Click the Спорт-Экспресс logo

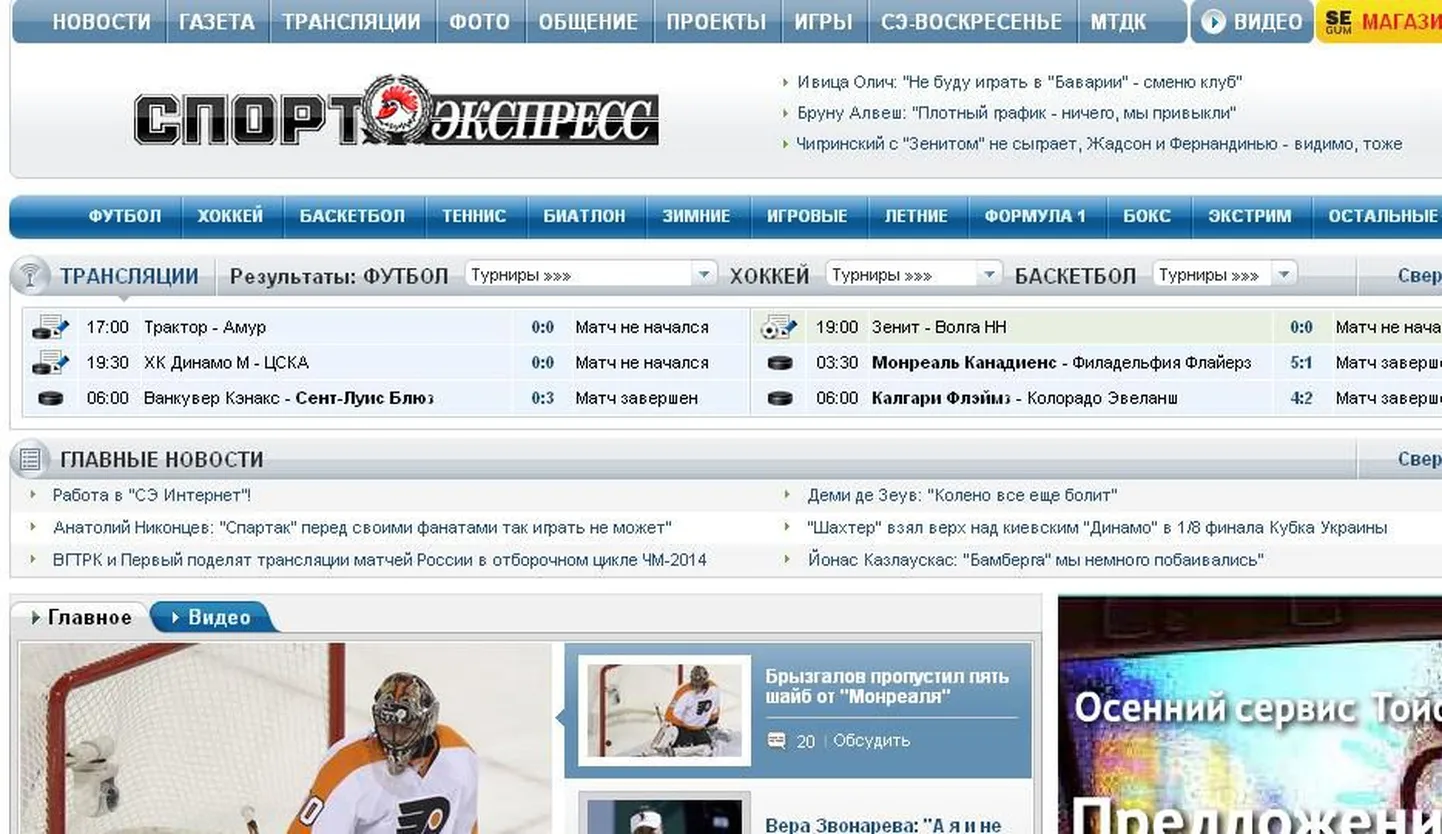tap(396, 111)
